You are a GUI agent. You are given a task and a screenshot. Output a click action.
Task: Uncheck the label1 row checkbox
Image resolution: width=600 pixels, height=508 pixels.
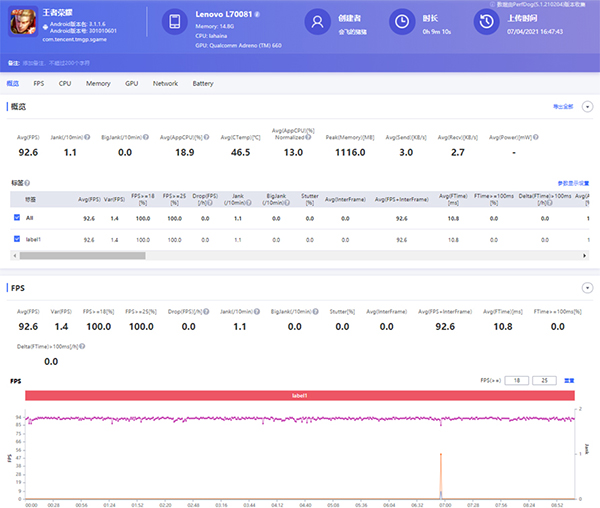[x=17, y=240]
